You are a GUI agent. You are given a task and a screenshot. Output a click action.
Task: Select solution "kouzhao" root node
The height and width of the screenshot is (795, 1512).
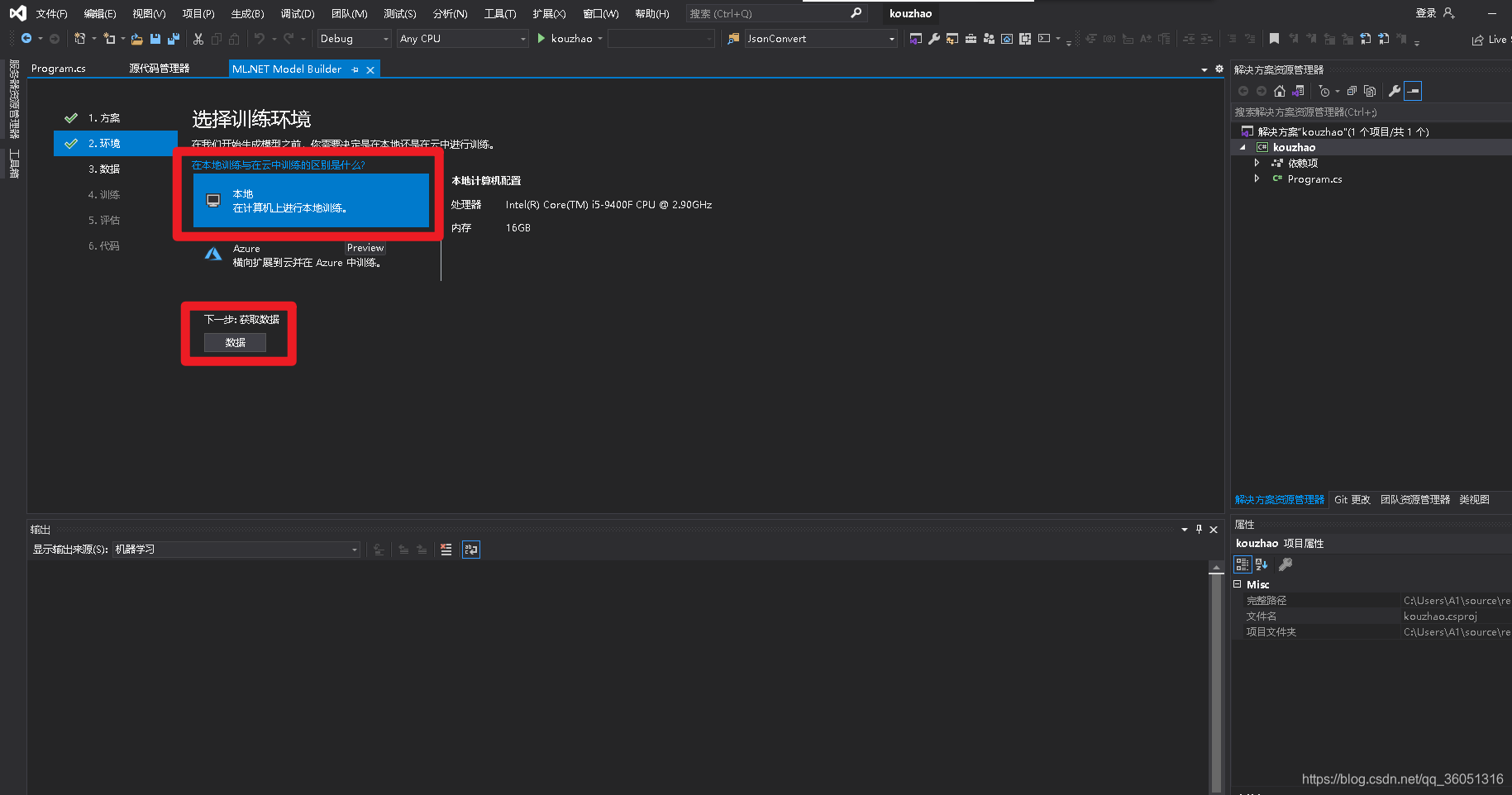point(1343,131)
